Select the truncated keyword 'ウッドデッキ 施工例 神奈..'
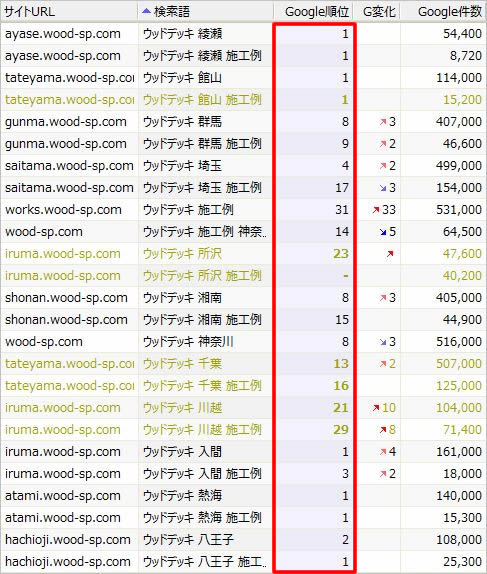487x574 pixels. point(205,231)
